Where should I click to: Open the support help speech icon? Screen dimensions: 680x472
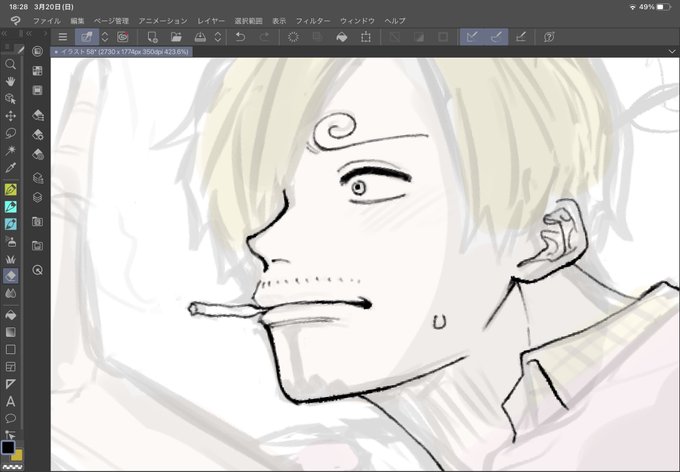click(x=549, y=37)
